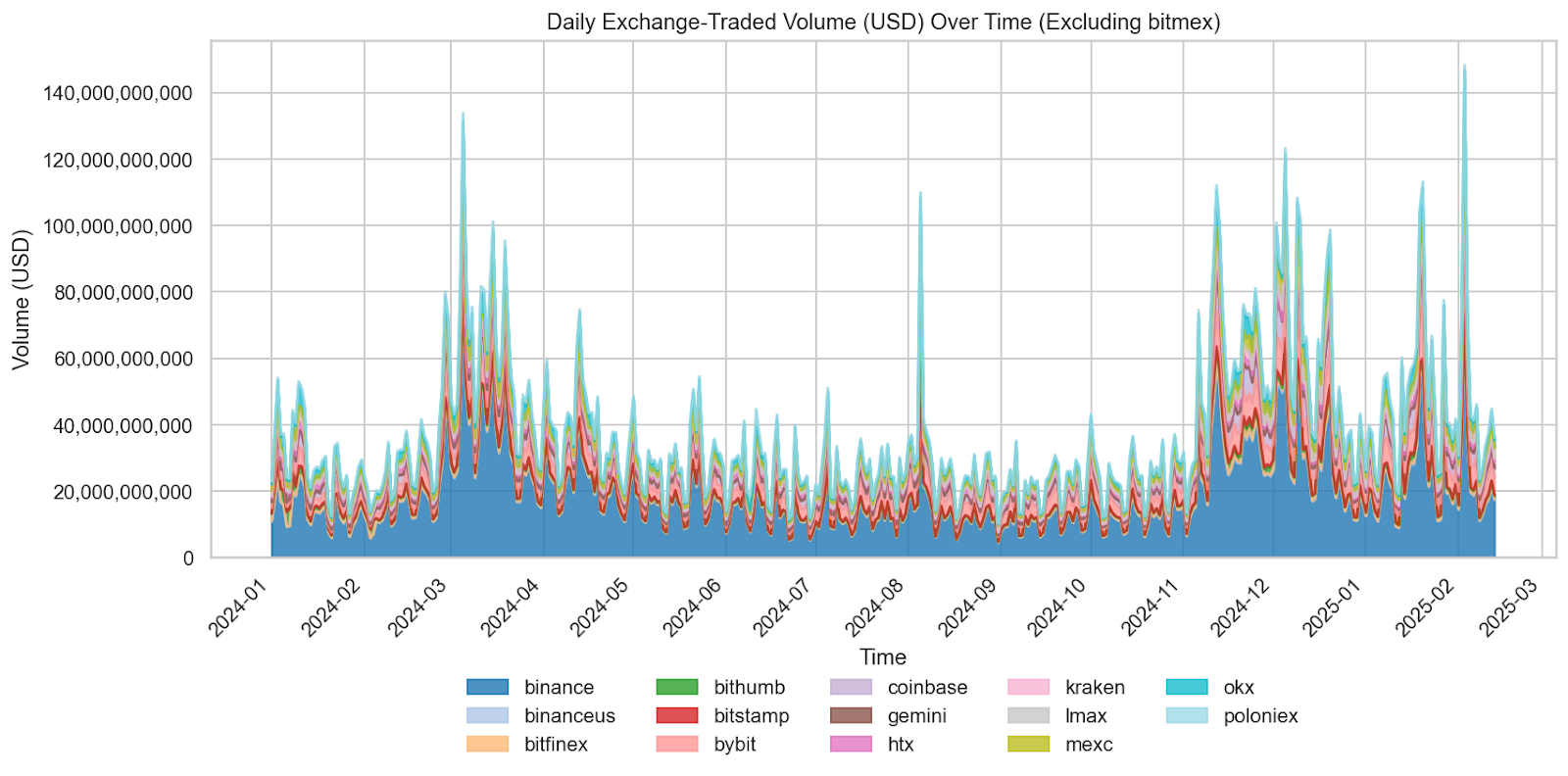Click the 2024-11 x-axis tick label
The width and height of the screenshot is (1568, 776).
[1151, 607]
